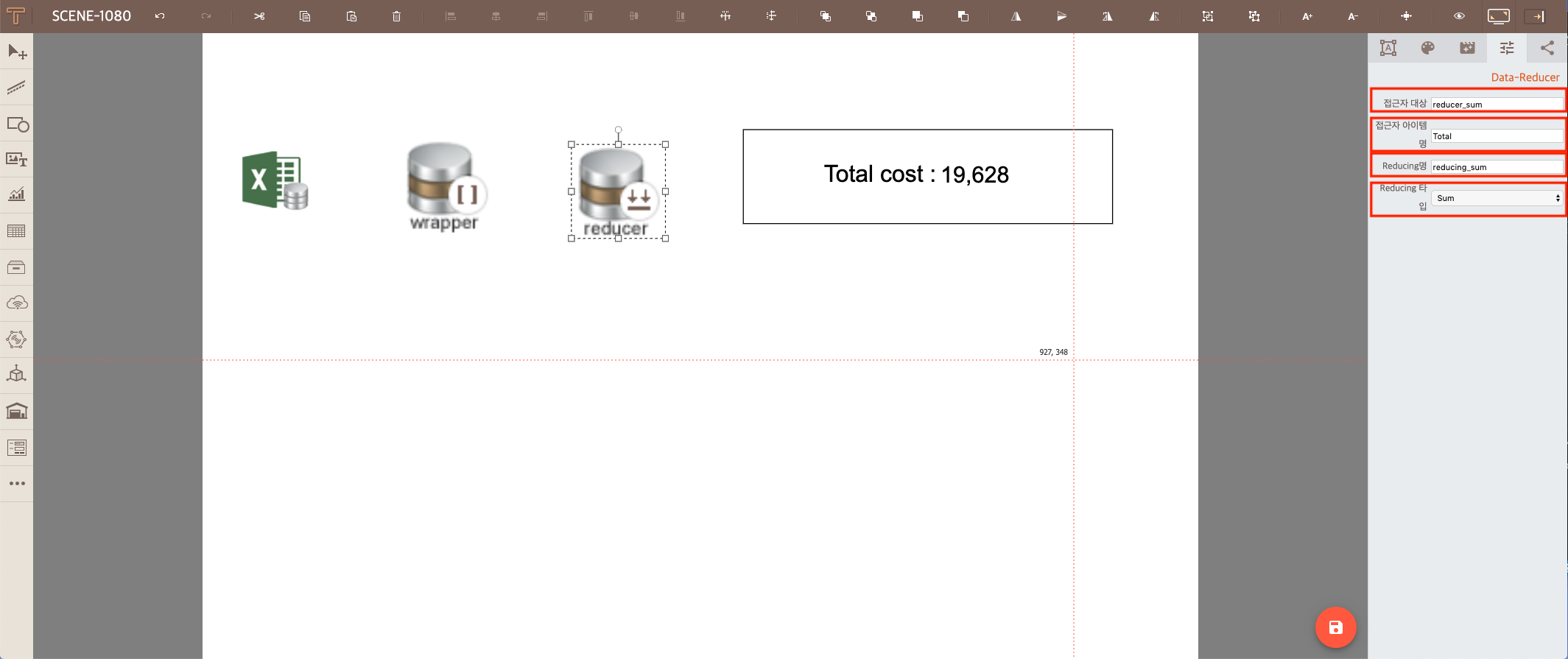Show more tools via ellipsis
Screen dimensions: 1568x659
tap(17, 484)
